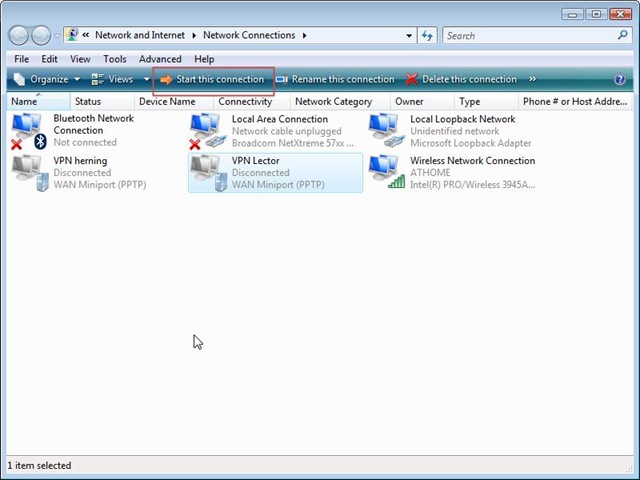This screenshot has width=640, height=480.
Task: Select the Local Area Connection icon
Action: [x=207, y=131]
